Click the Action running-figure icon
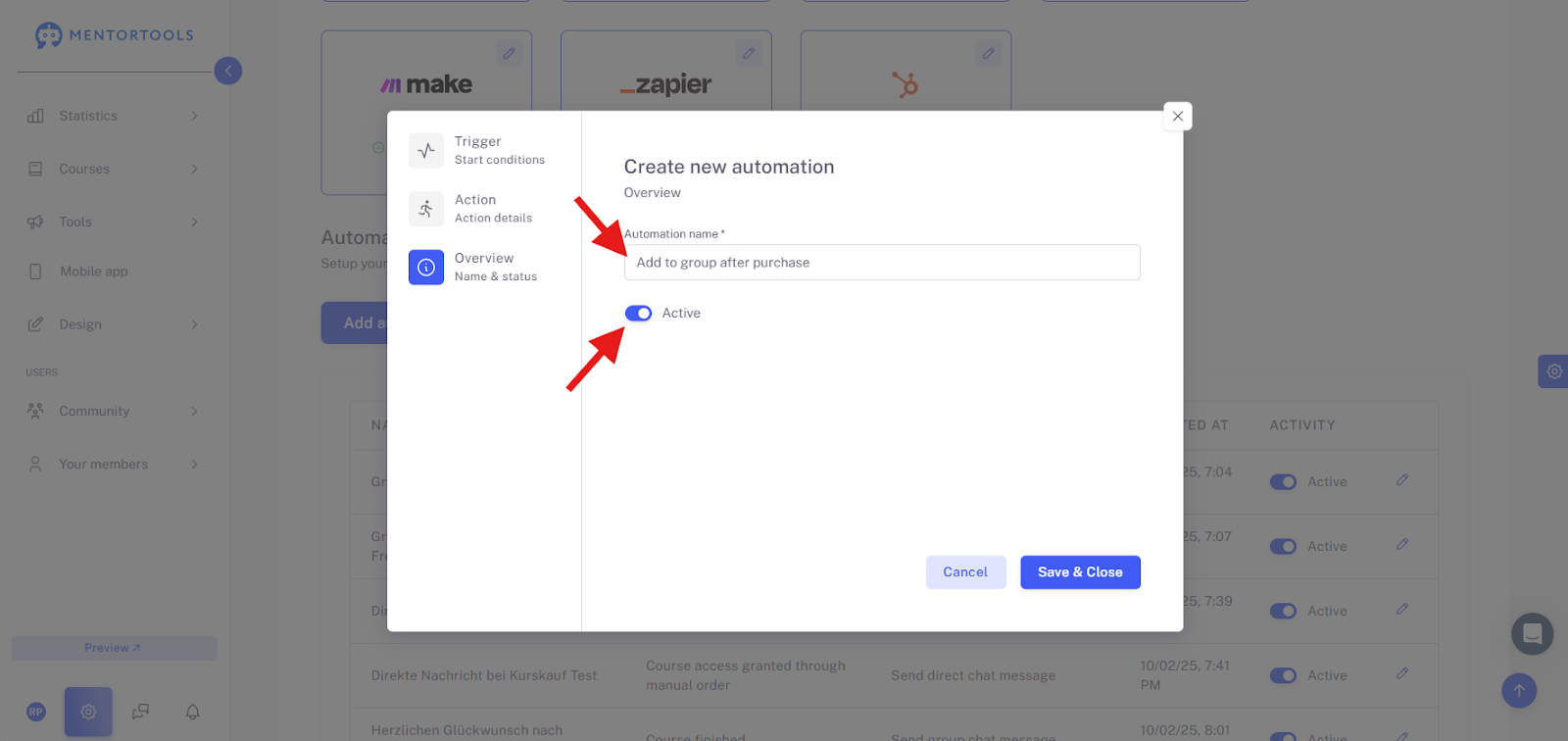 [x=426, y=209]
